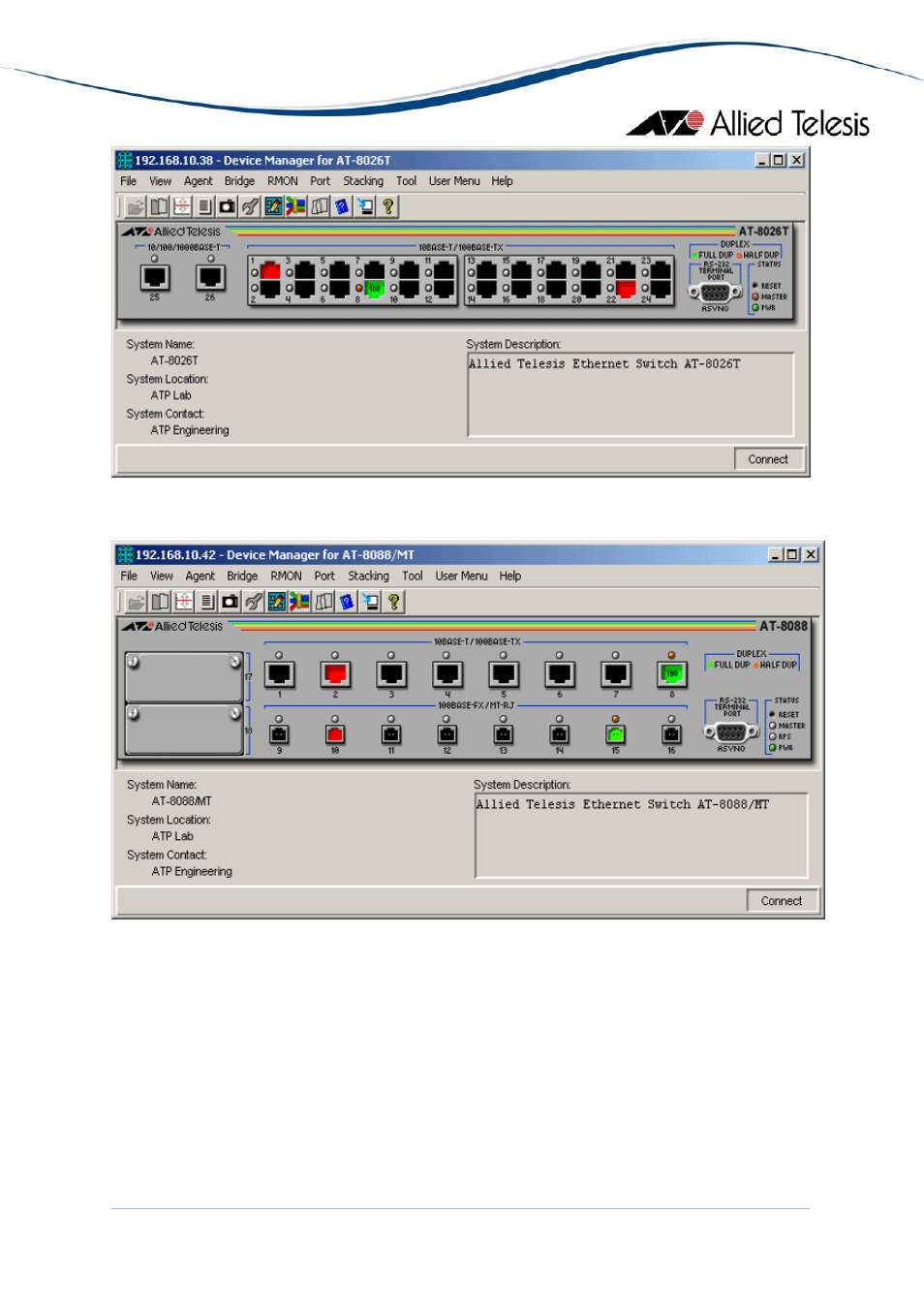Click the multicolored flags icon in AT-8026T toolbar

(x=295, y=206)
